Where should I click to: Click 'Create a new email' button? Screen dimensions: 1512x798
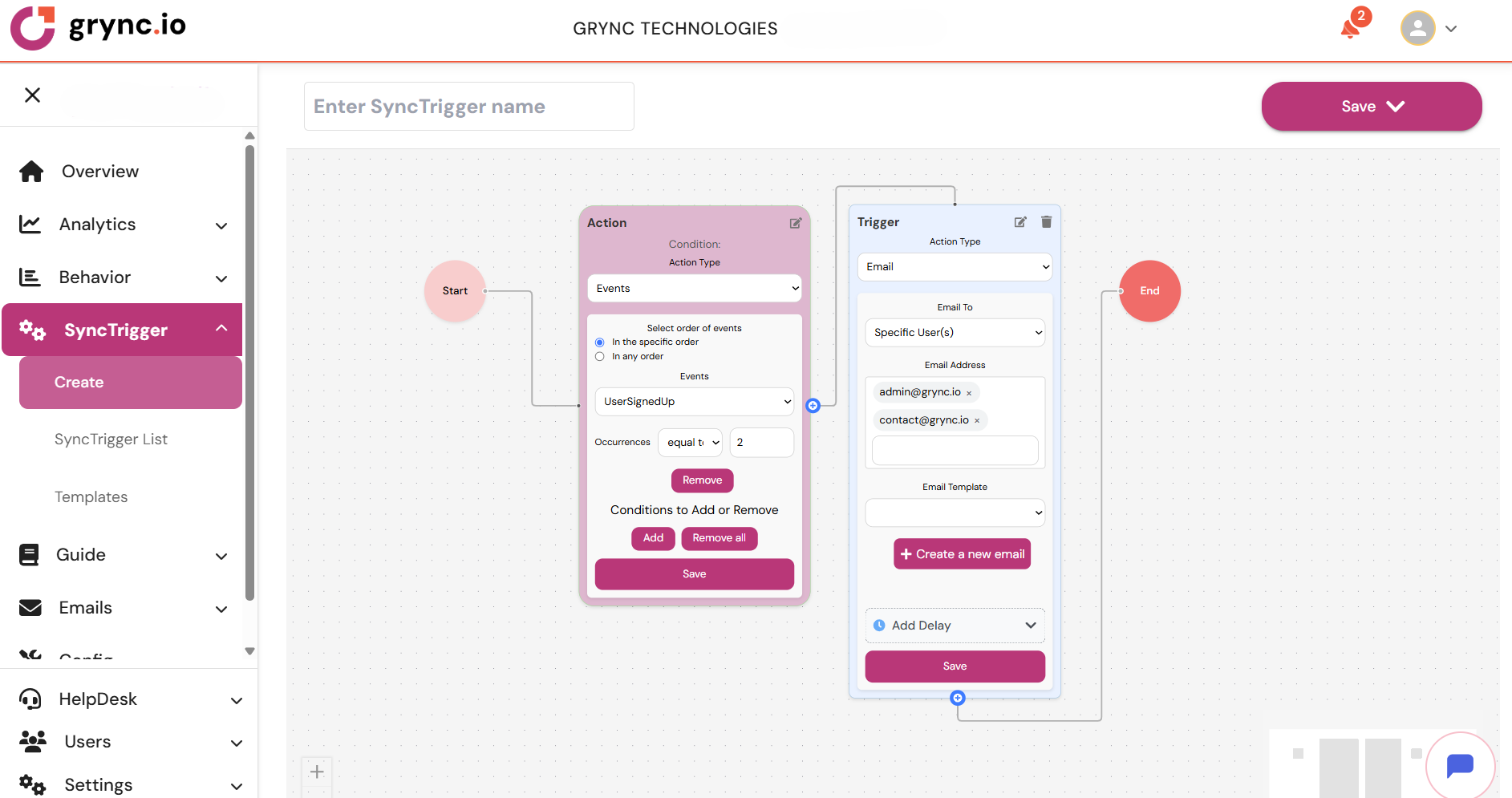pos(962,554)
